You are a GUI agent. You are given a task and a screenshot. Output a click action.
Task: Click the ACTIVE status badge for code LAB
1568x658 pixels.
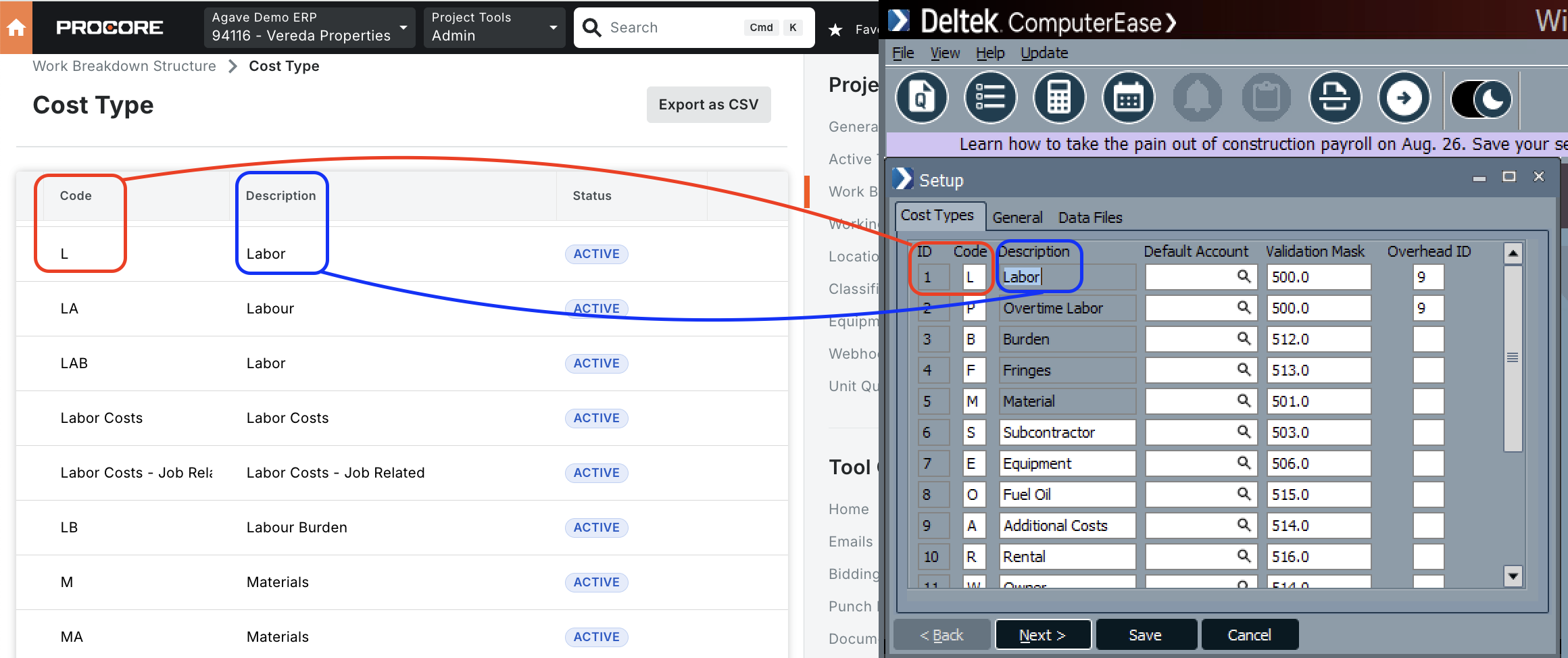click(x=596, y=363)
